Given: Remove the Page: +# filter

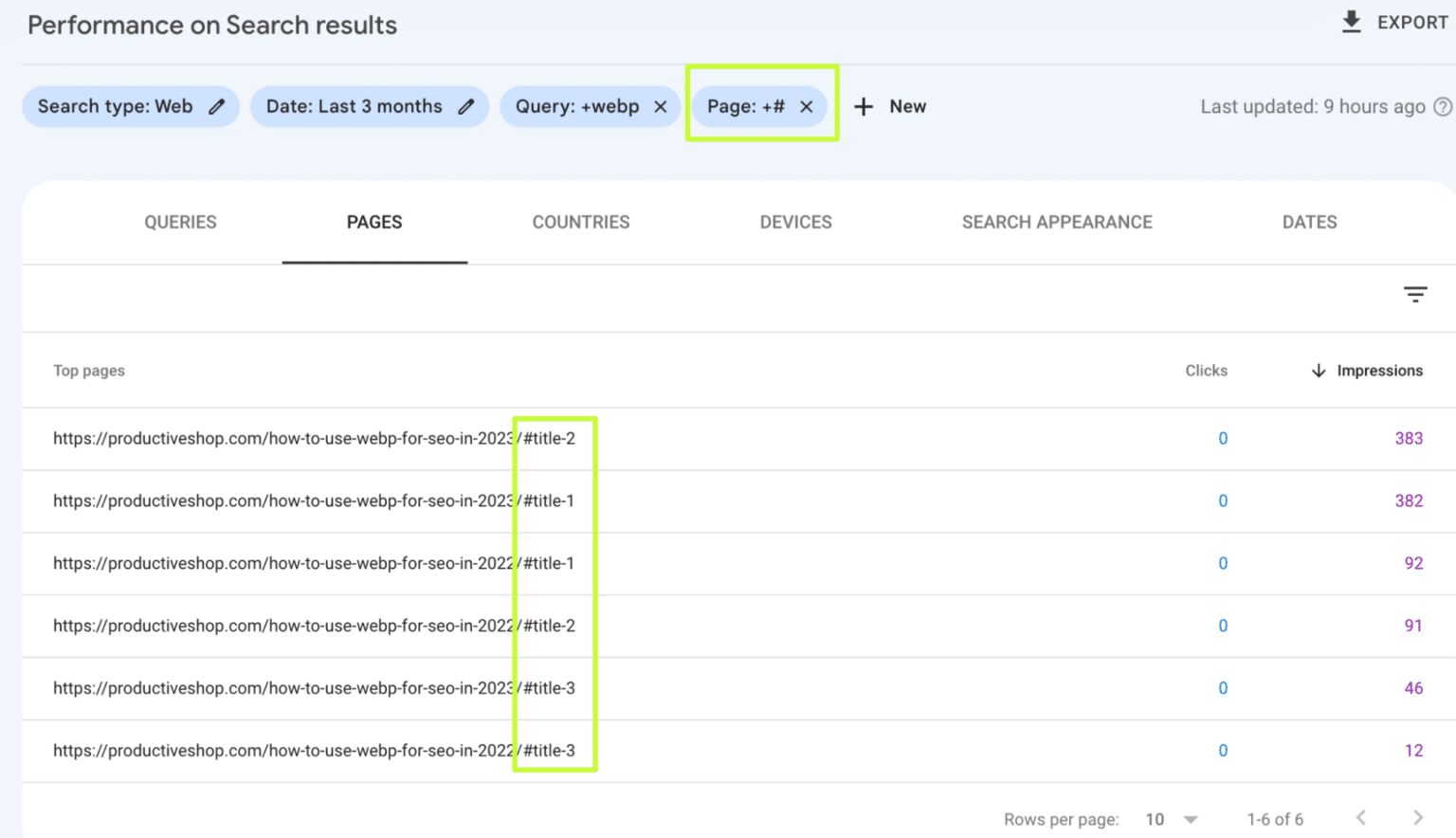Looking at the screenshot, I should (805, 106).
